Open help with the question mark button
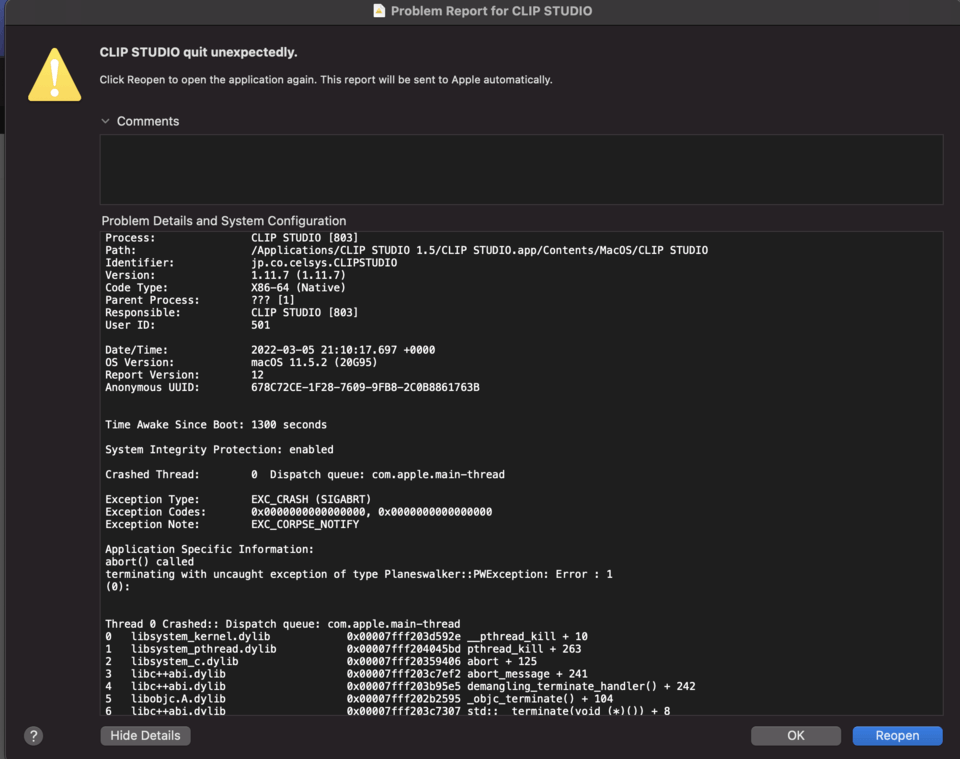Image resolution: width=960 pixels, height=759 pixels. [x=33, y=735]
